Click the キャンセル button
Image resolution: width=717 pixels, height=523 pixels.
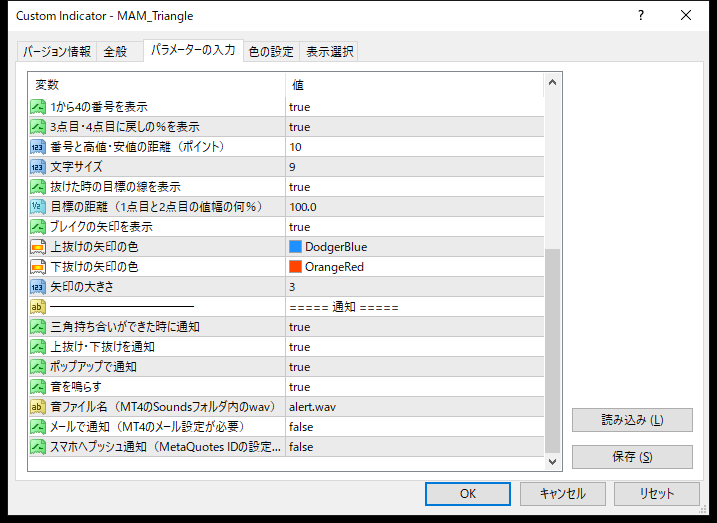(562, 494)
